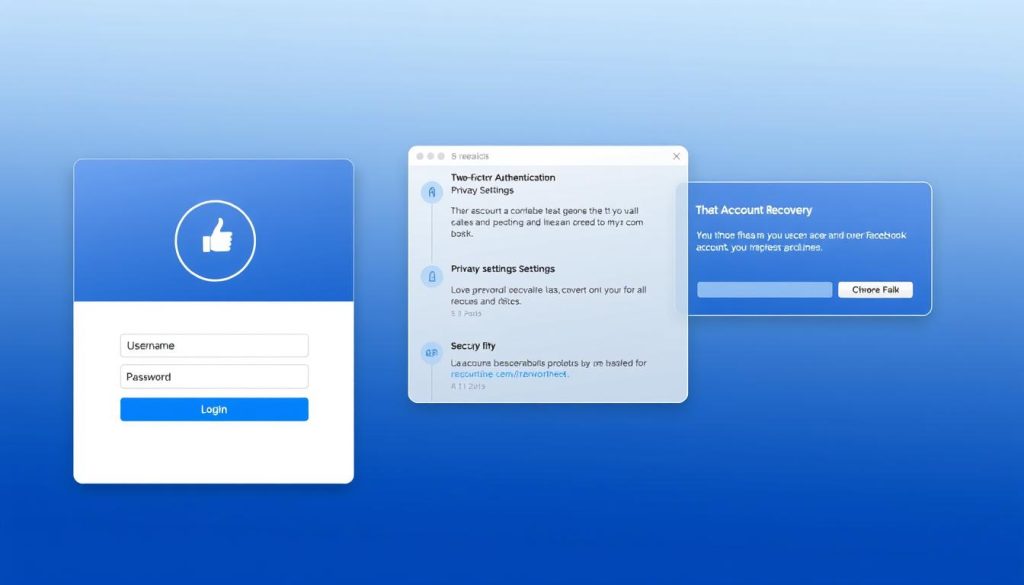Click the first gray window dot
This screenshot has height=585, width=1024.
point(420,157)
